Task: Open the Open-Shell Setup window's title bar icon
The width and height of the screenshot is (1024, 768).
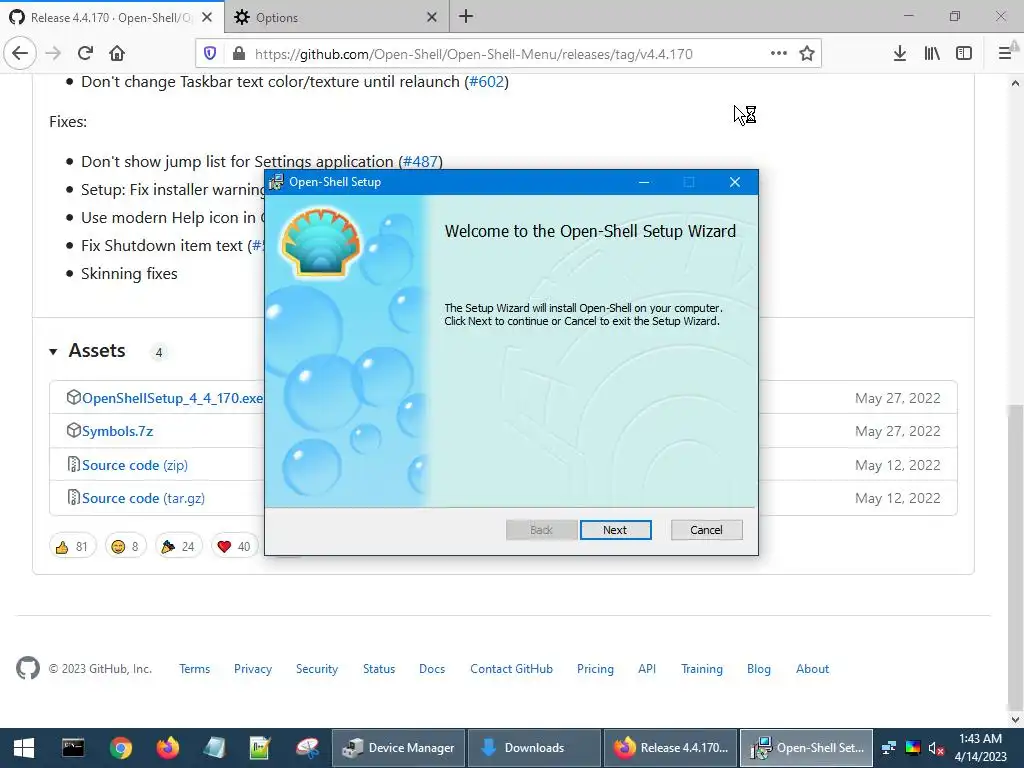Action: 276,182
